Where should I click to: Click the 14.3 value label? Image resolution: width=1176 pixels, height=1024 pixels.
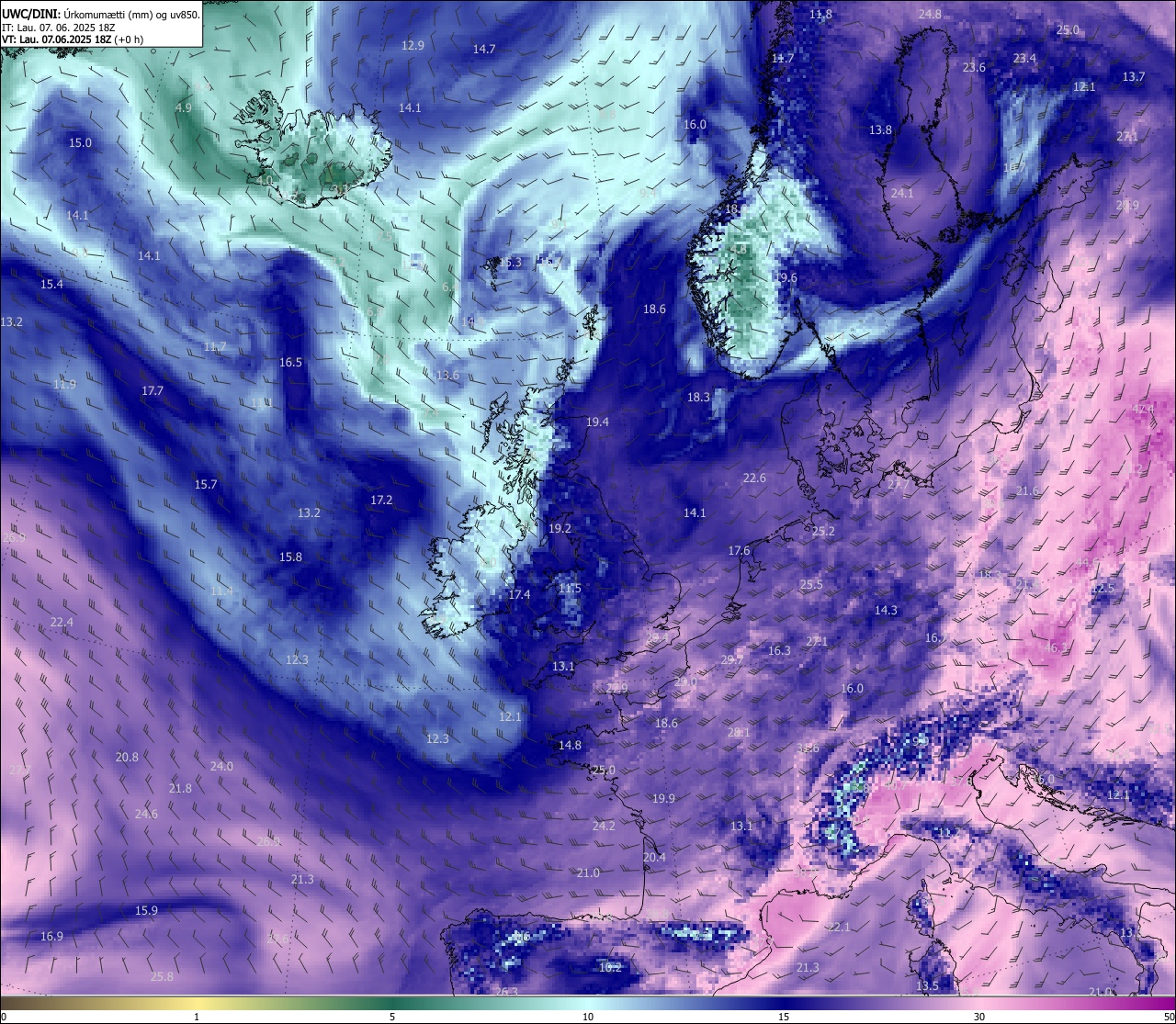[x=886, y=611]
